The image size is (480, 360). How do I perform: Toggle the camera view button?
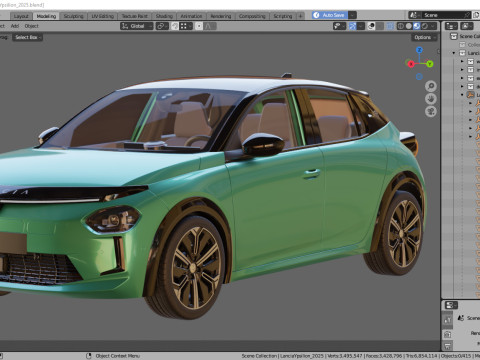click(431, 112)
